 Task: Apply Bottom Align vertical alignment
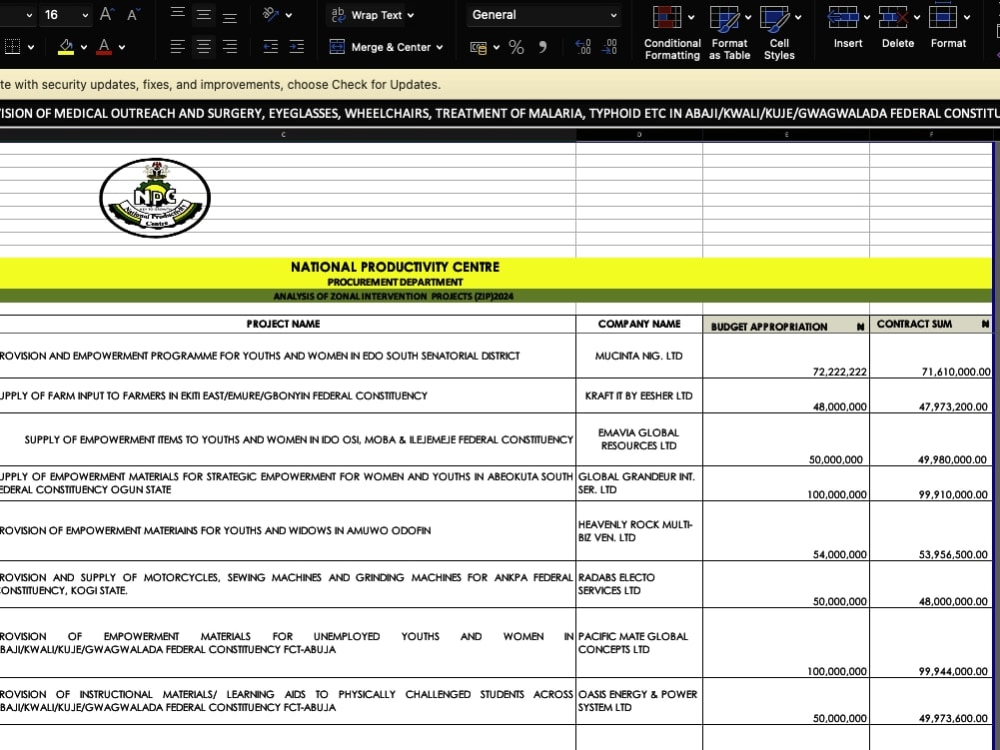click(230, 15)
